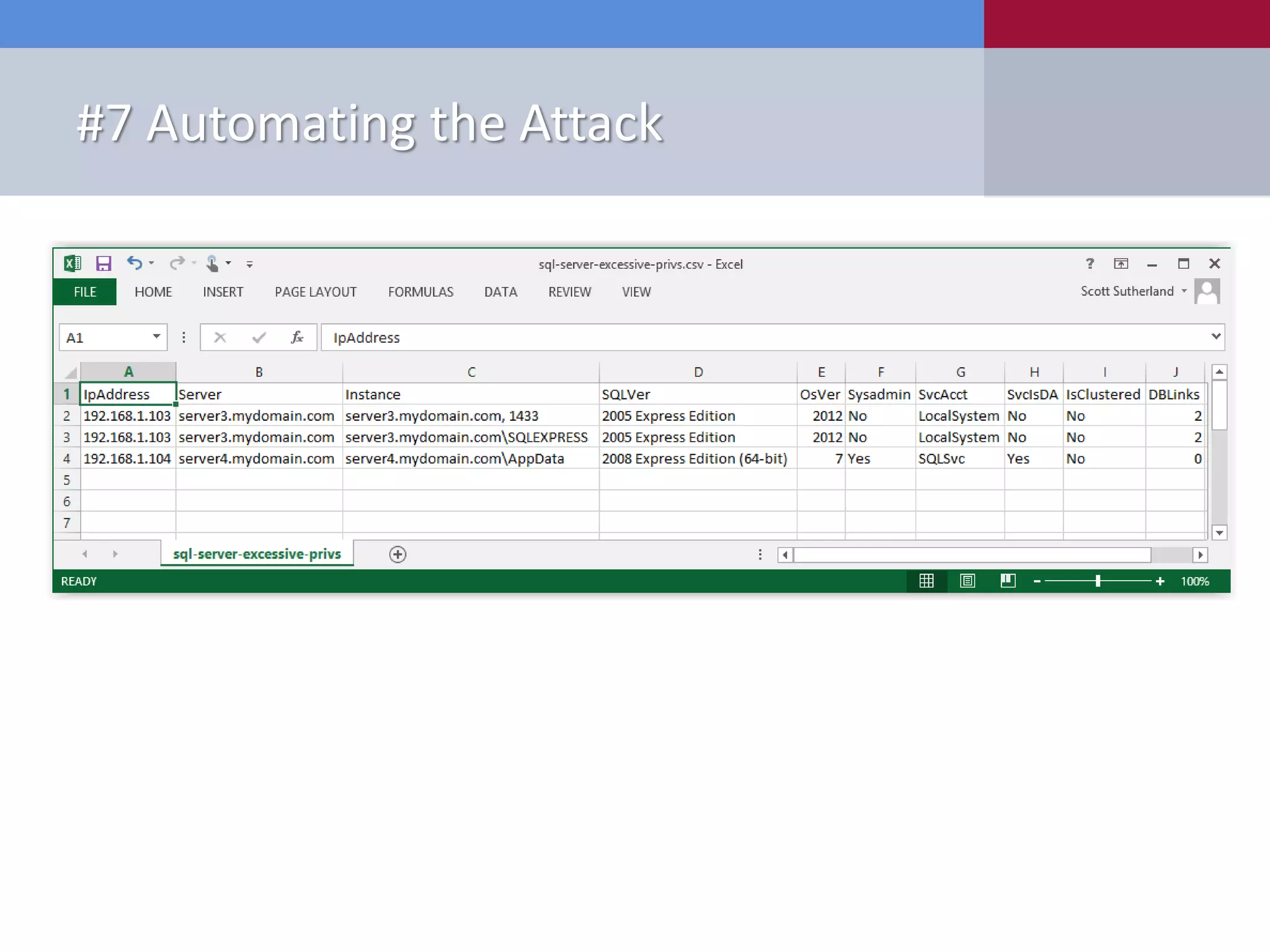This screenshot has width=1270, height=952.
Task: Open the REVIEW tab
Action: coord(569,292)
